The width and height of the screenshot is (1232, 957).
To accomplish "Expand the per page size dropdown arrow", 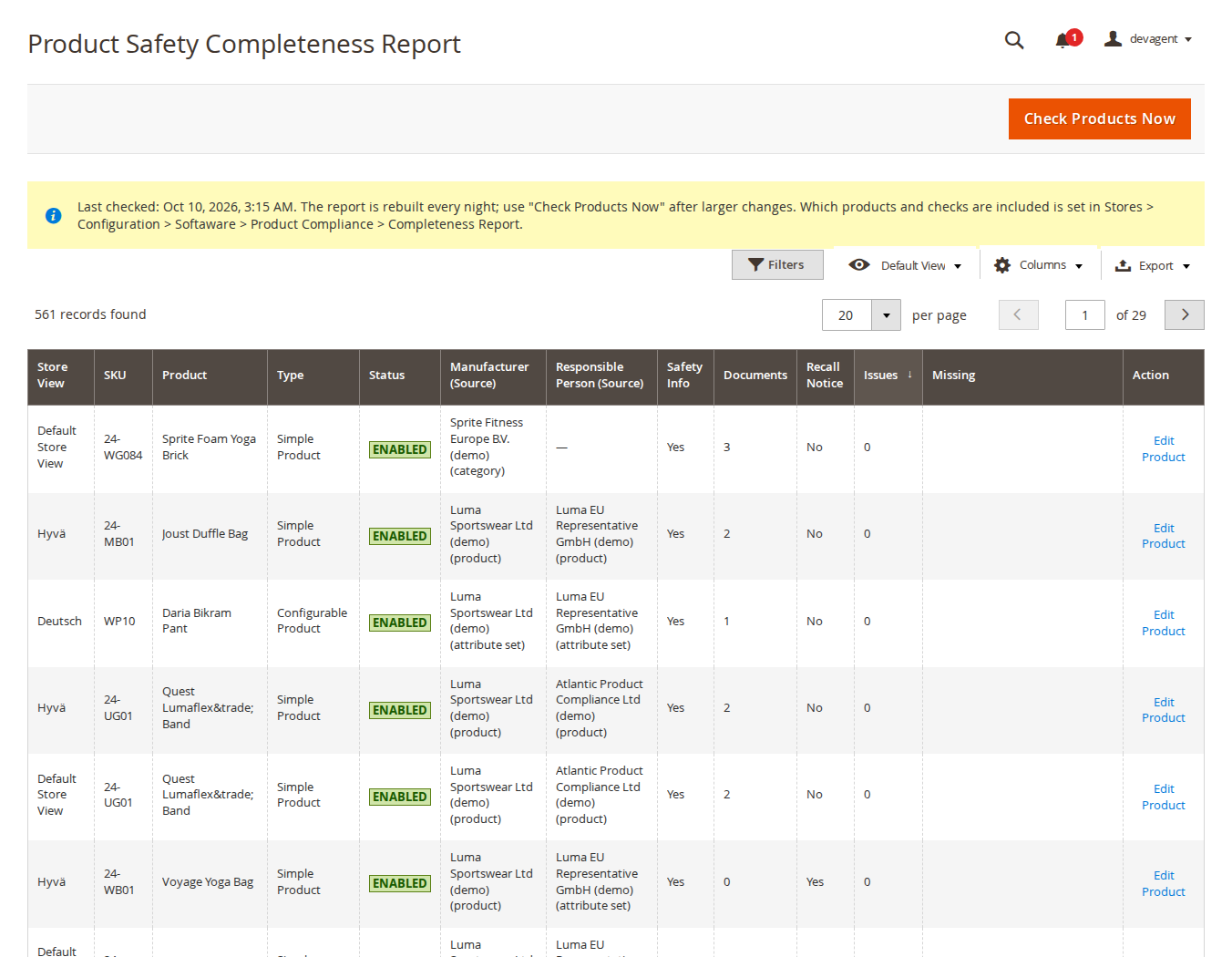I will [x=886, y=315].
